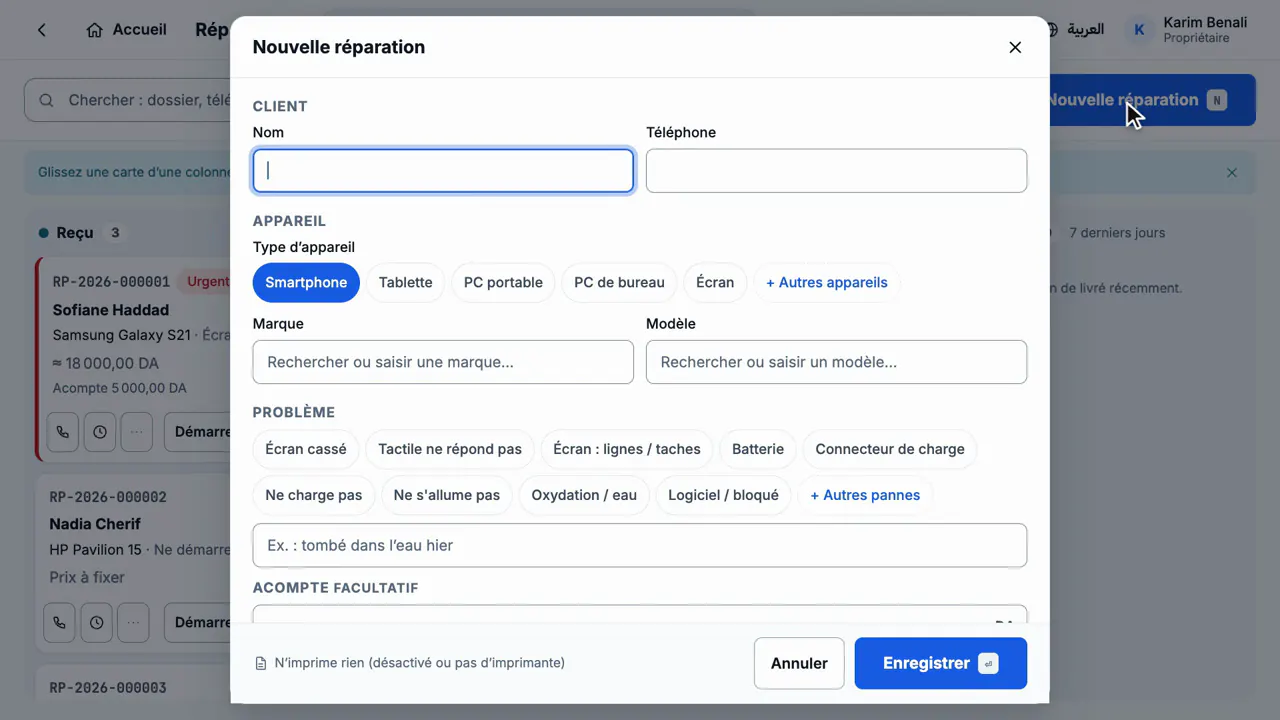Viewport: 1280px width, 720px height.
Task: Click the printer status icon in dialog footer
Action: [261, 663]
